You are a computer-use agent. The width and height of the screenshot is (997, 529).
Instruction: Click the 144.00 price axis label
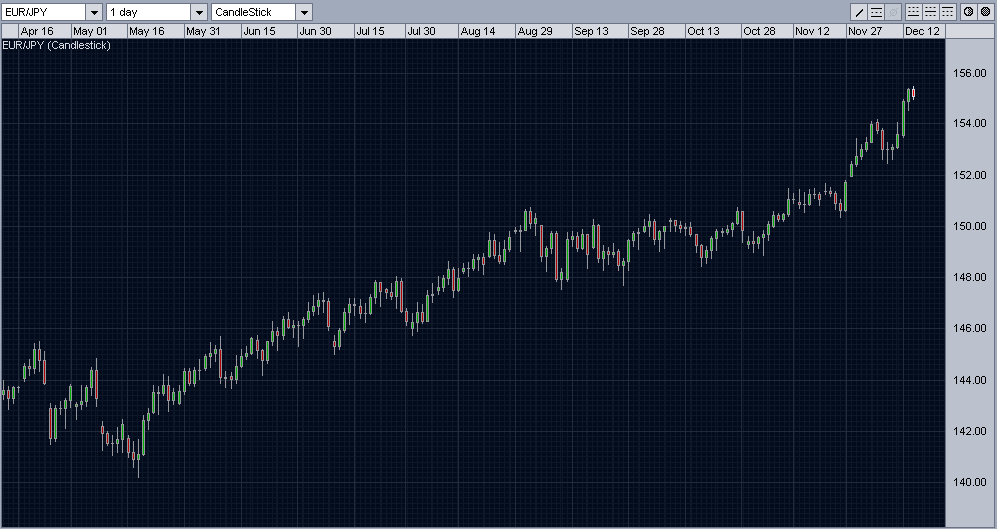click(x=971, y=380)
